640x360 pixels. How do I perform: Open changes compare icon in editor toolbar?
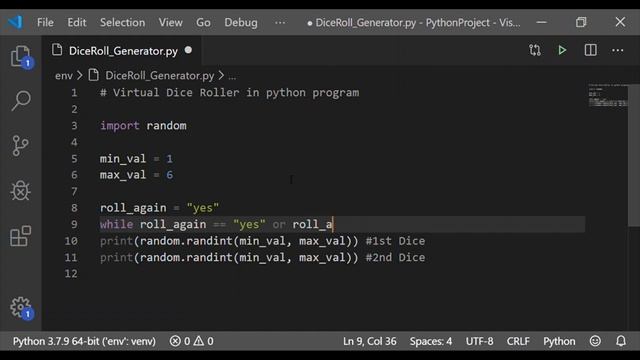click(535, 50)
